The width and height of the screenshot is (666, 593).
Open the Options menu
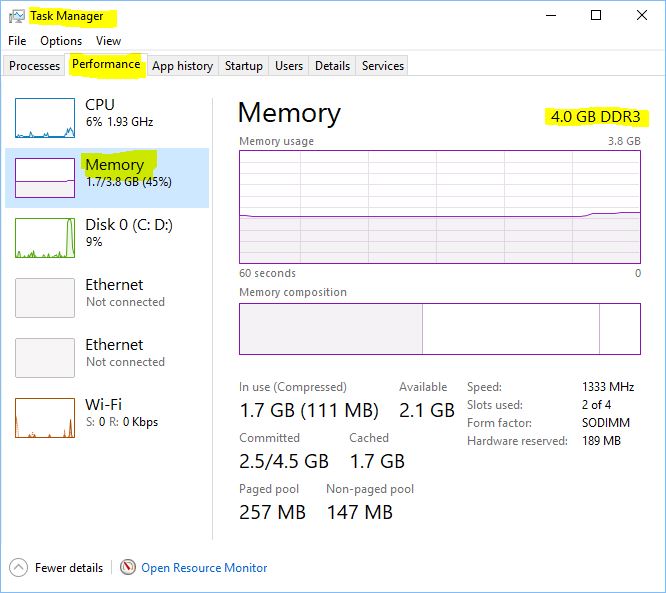point(61,41)
